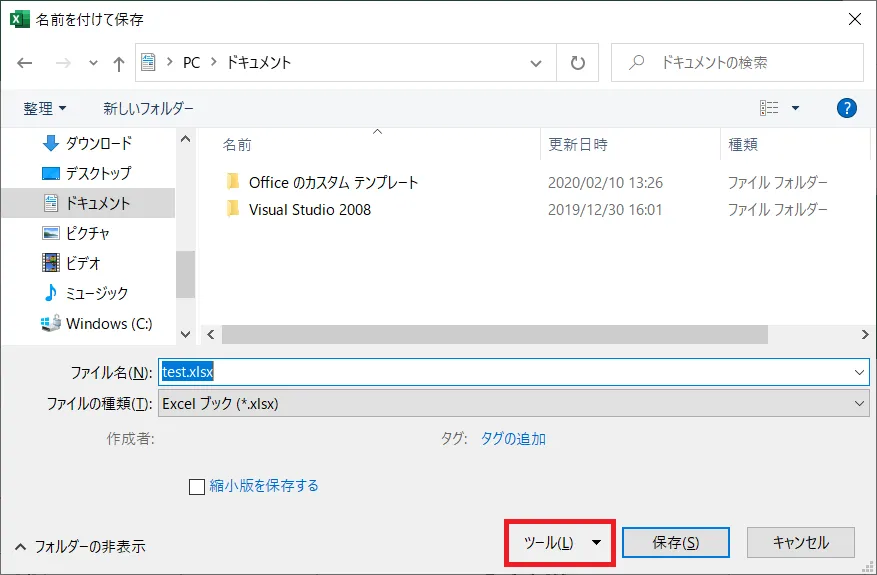Click navigation pane scroll up arrow
This screenshot has height=575, width=877.
pyautogui.click(x=186, y=139)
